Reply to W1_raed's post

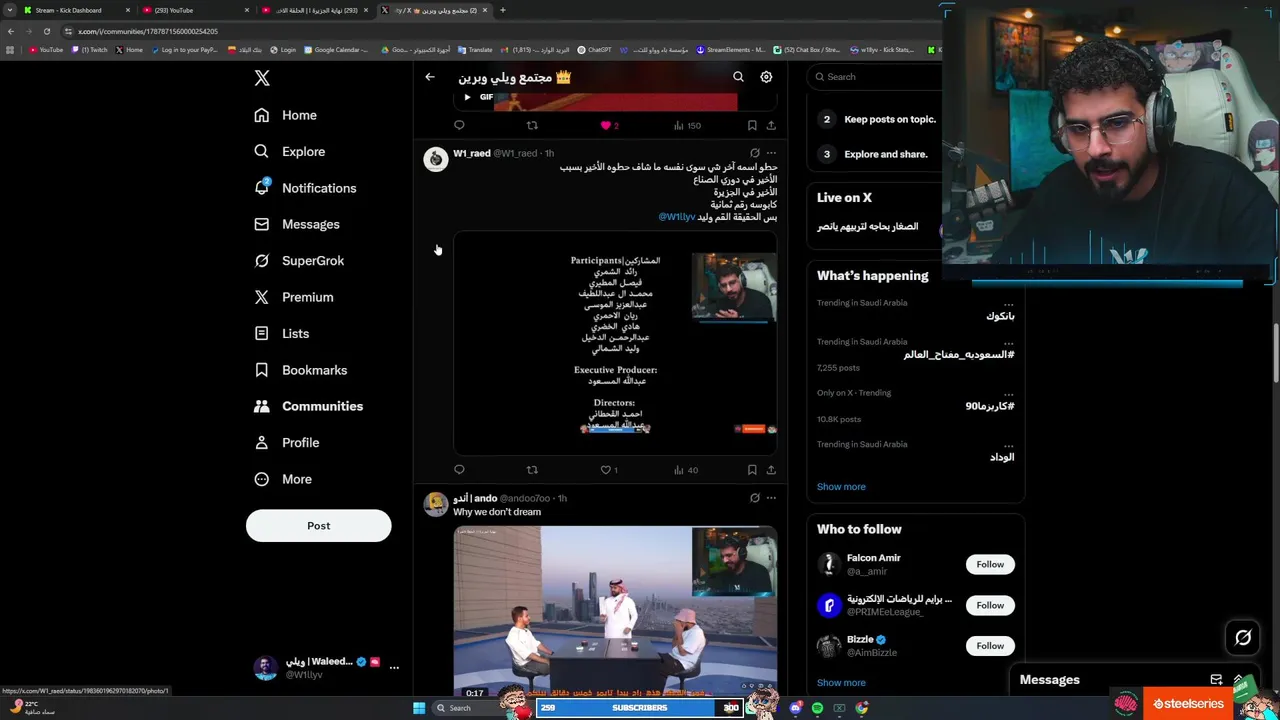tap(459, 469)
